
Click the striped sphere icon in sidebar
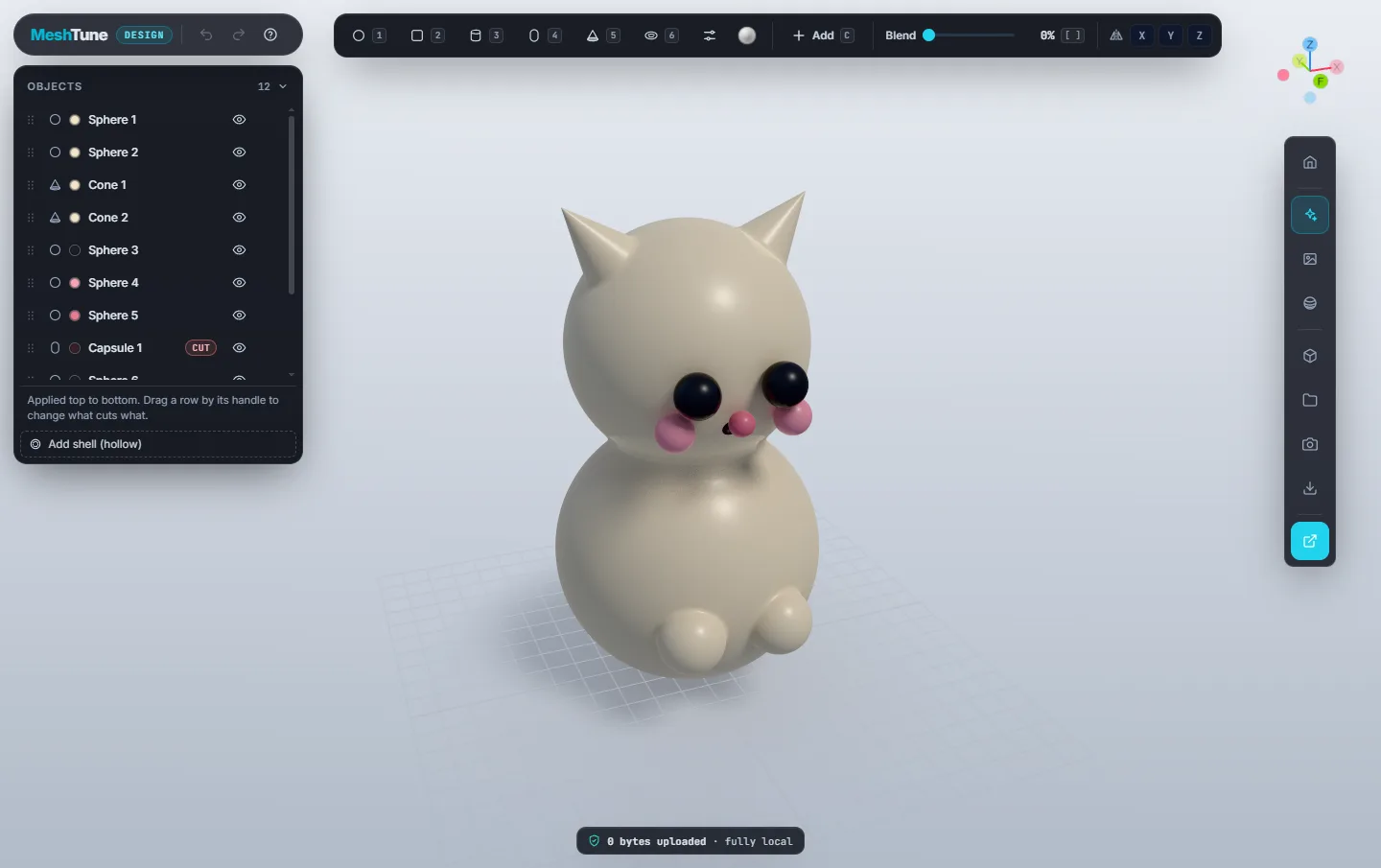(1310, 303)
